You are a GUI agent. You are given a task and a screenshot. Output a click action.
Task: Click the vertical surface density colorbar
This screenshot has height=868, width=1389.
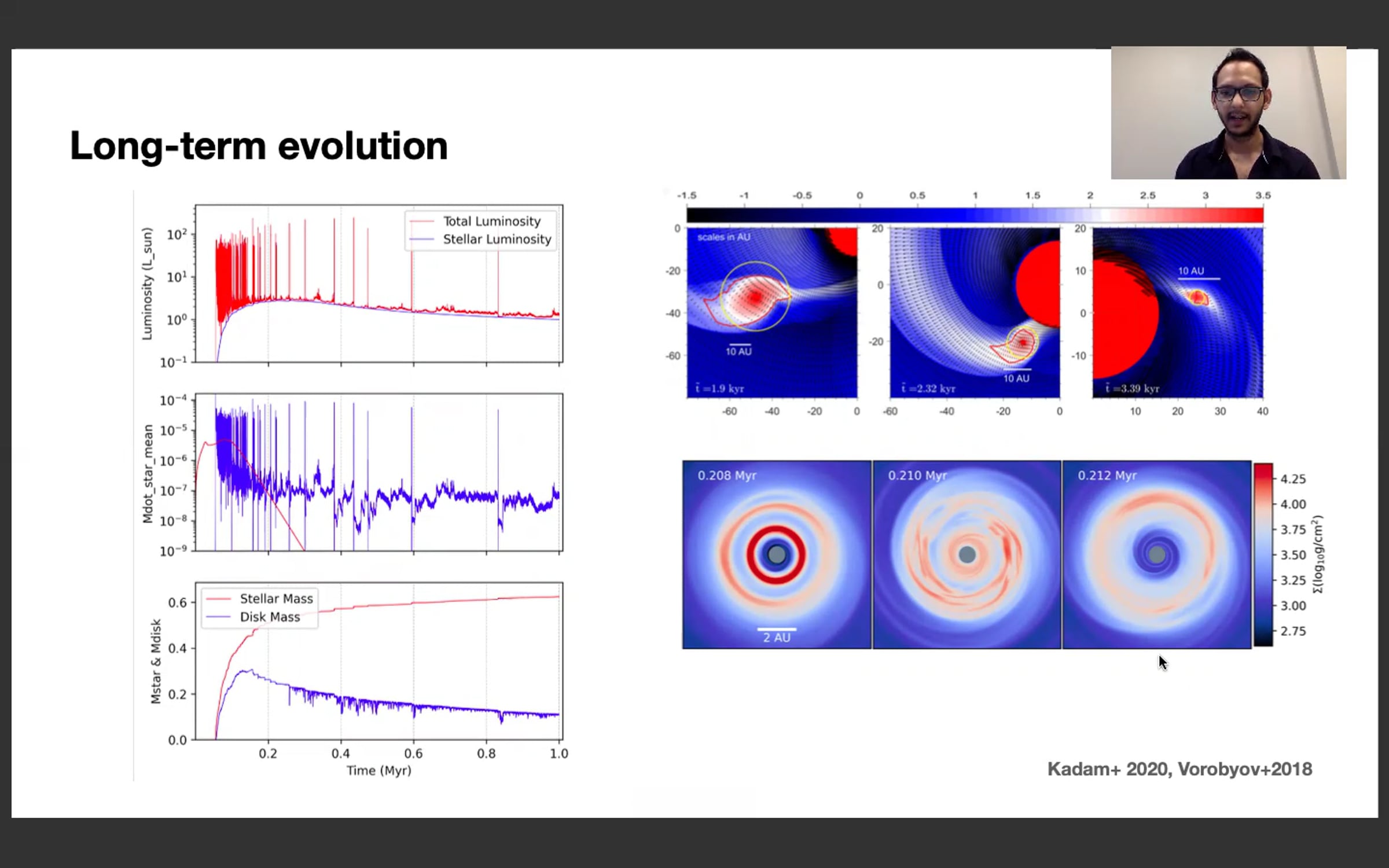1263,554
